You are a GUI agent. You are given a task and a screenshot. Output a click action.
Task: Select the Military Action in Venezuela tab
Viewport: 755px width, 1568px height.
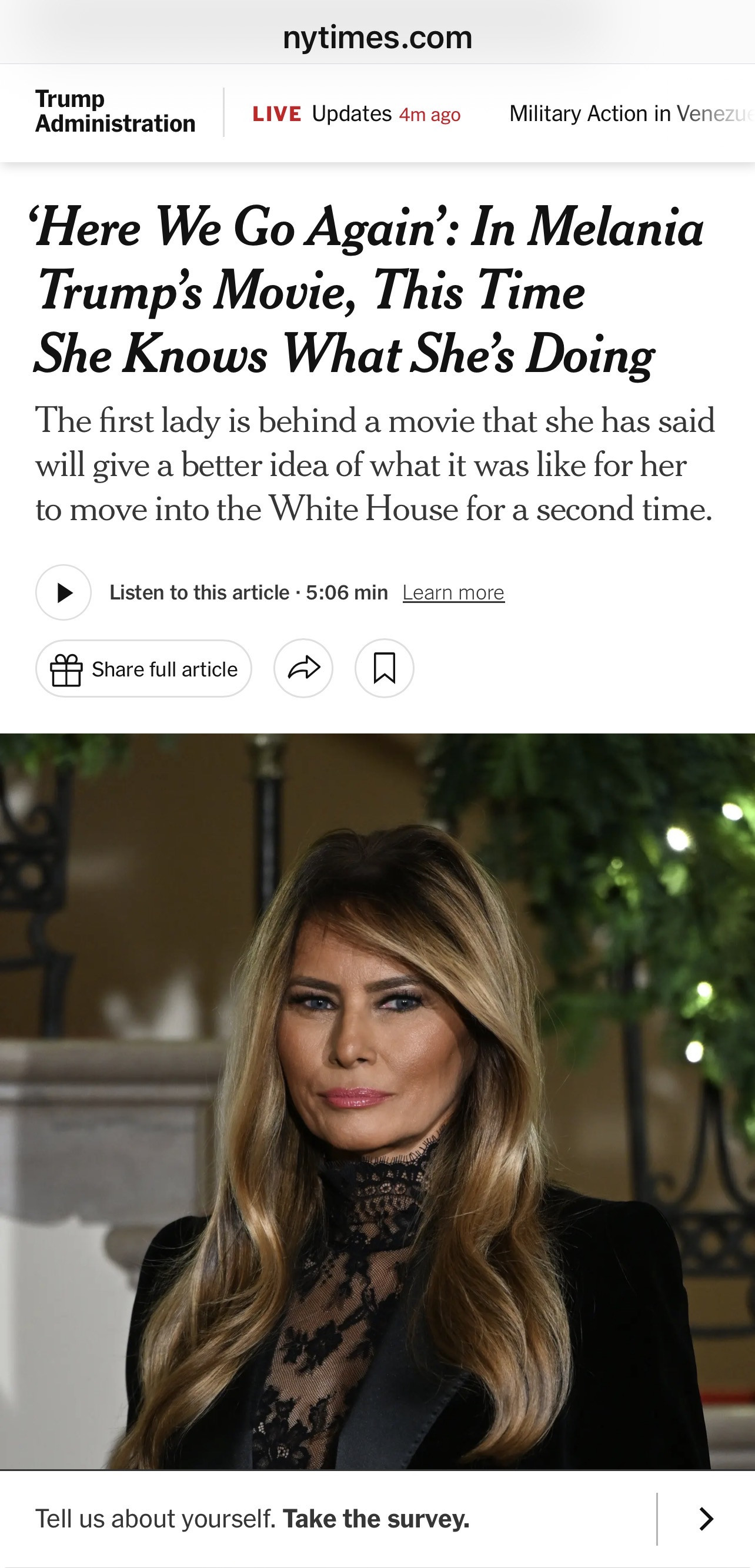pyautogui.click(x=631, y=114)
